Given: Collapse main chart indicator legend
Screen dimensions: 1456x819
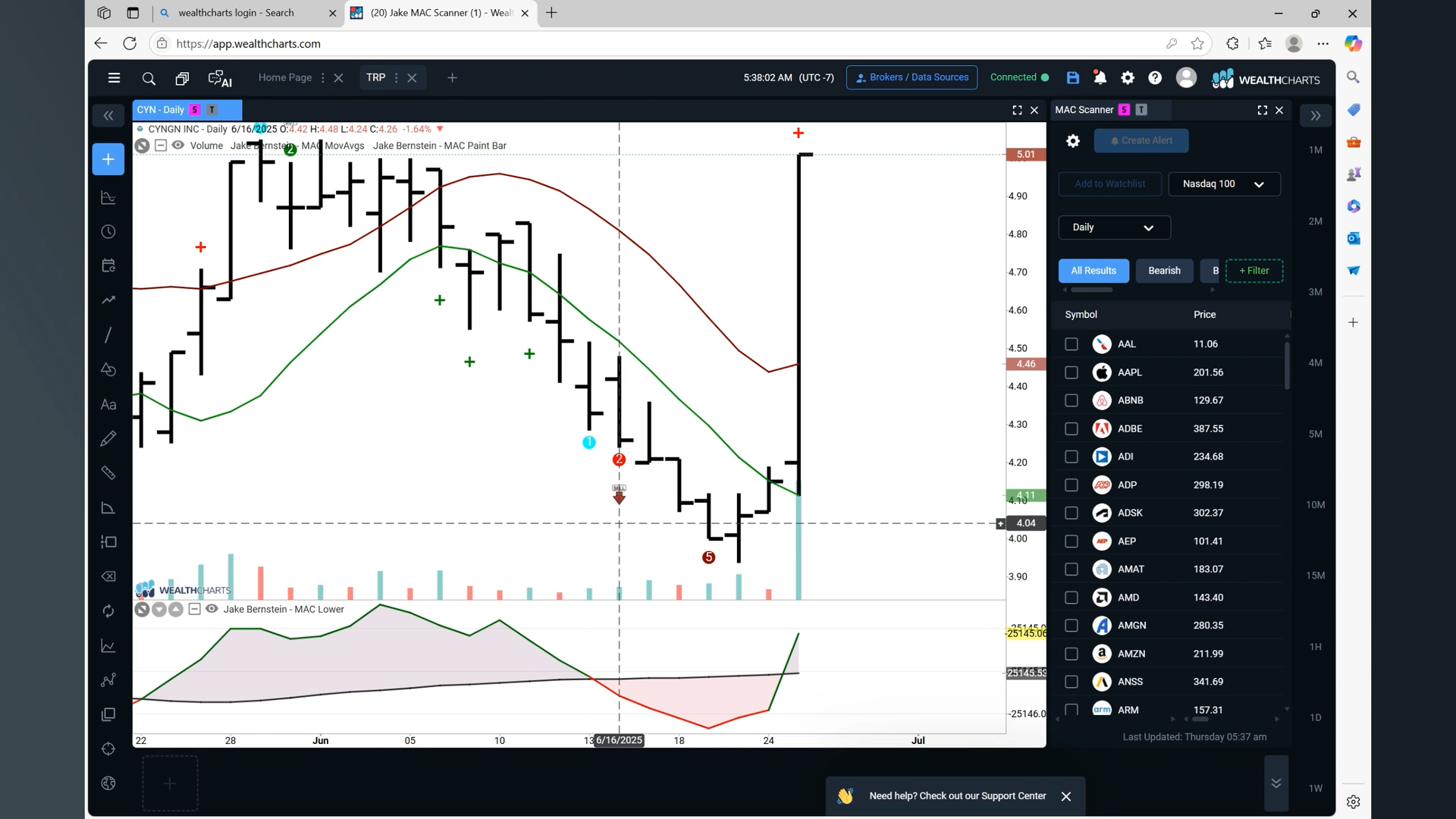Looking at the screenshot, I should tap(161, 145).
